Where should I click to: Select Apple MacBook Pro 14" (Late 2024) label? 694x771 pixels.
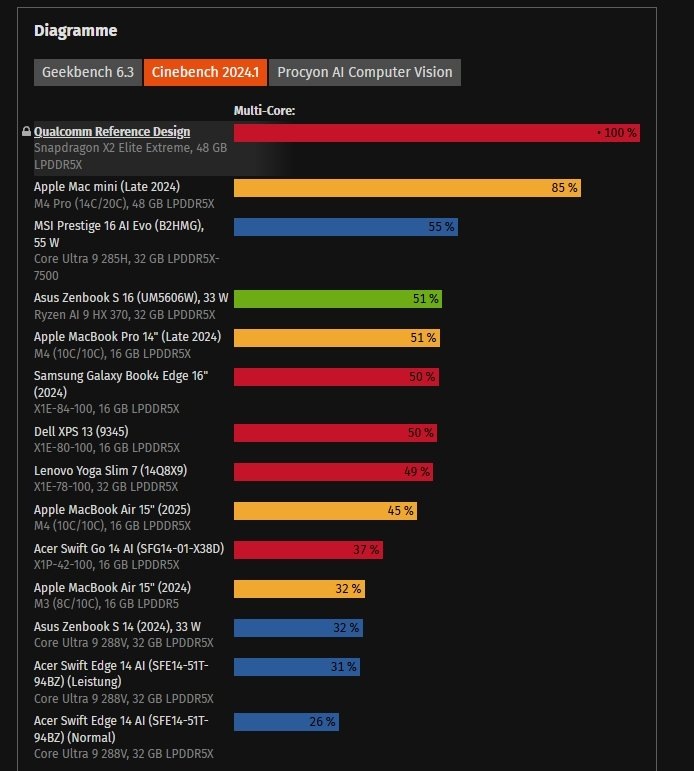pyautogui.click(x=127, y=337)
